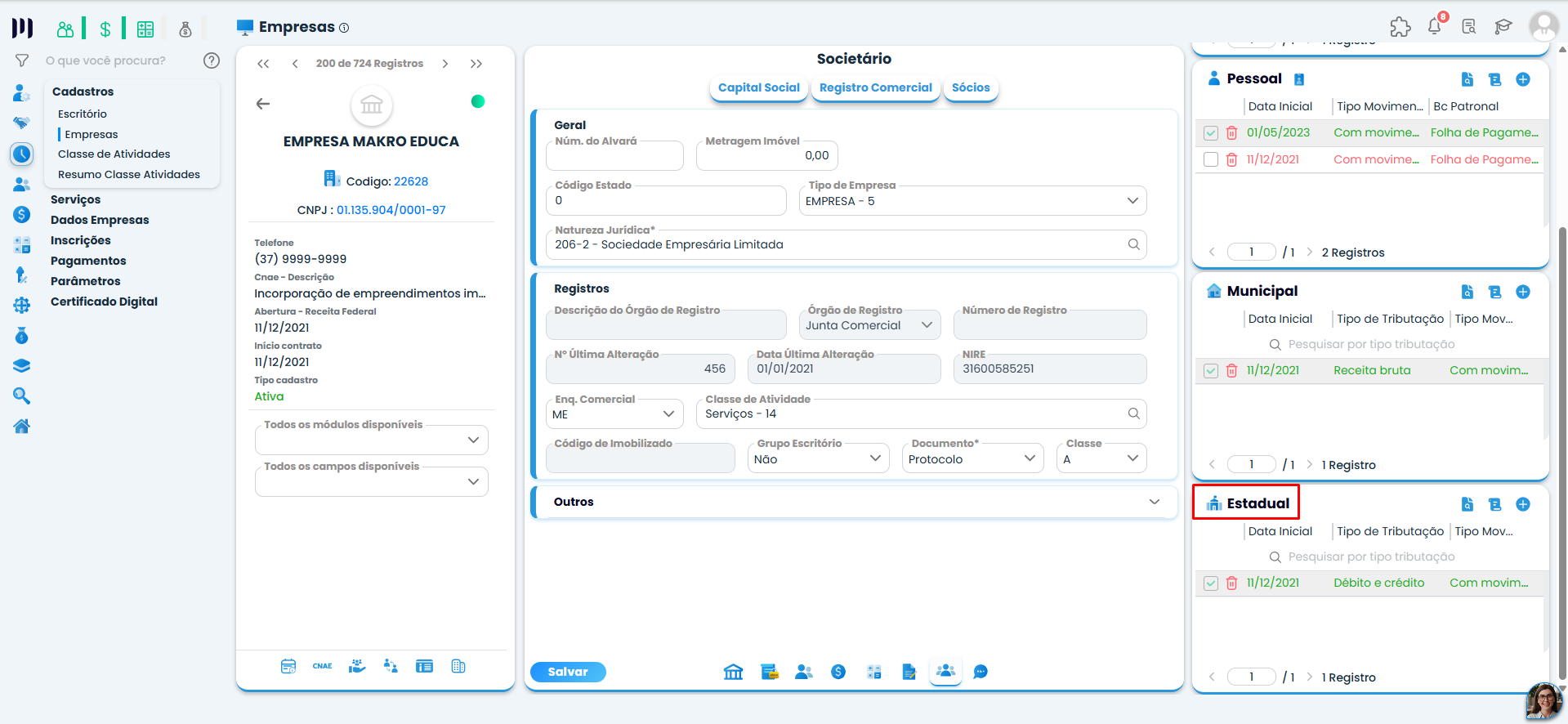Open the Órgão de Registro dropdown
This screenshot has height=724, width=1568.
(x=869, y=325)
